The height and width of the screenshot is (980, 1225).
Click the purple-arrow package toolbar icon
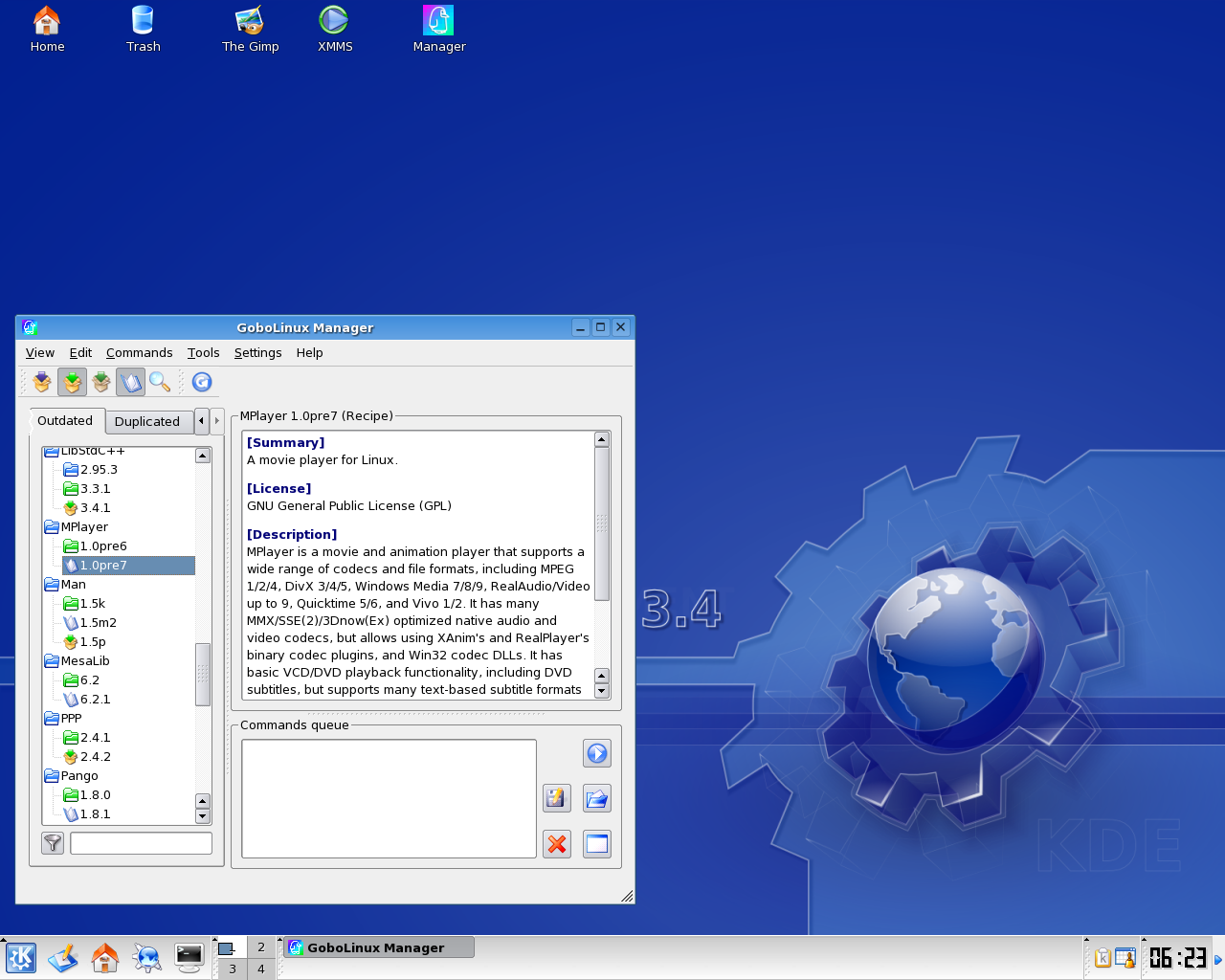click(x=42, y=382)
